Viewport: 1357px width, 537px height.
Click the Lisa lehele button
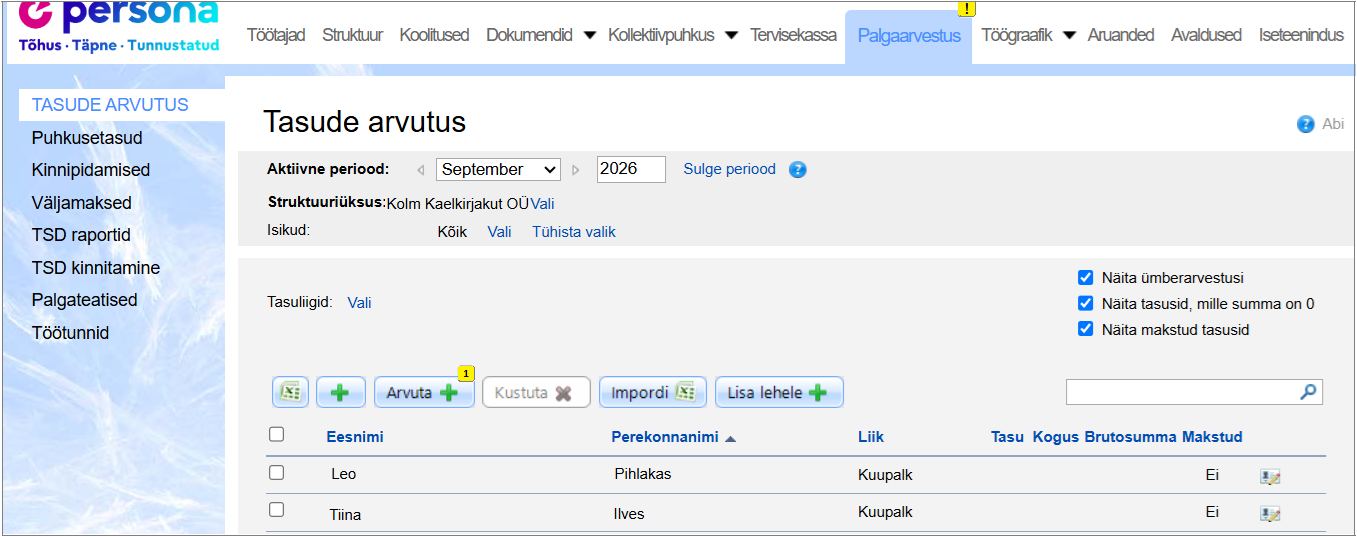point(779,392)
